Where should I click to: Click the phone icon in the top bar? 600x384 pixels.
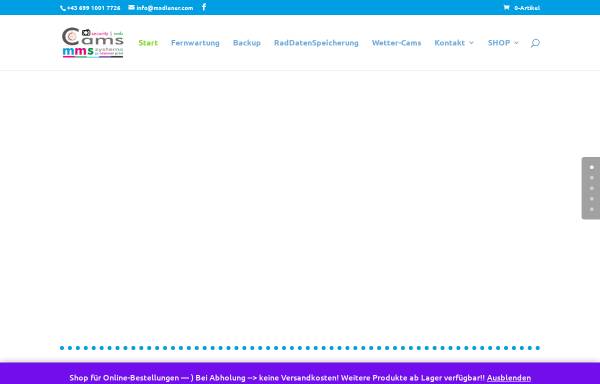pyautogui.click(x=62, y=8)
